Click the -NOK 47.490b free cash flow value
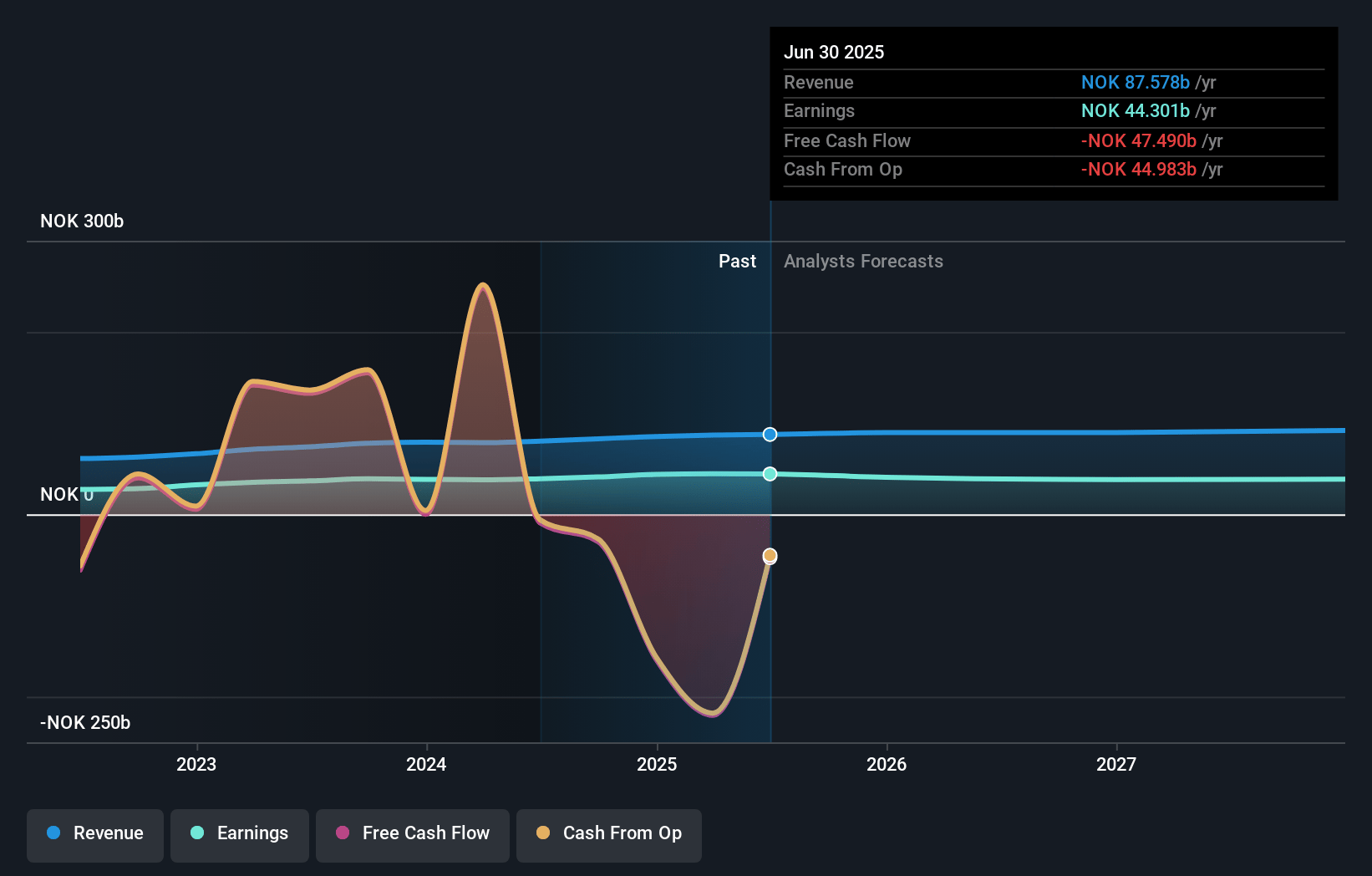The width and height of the screenshot is (1372, 876). 1139,140
